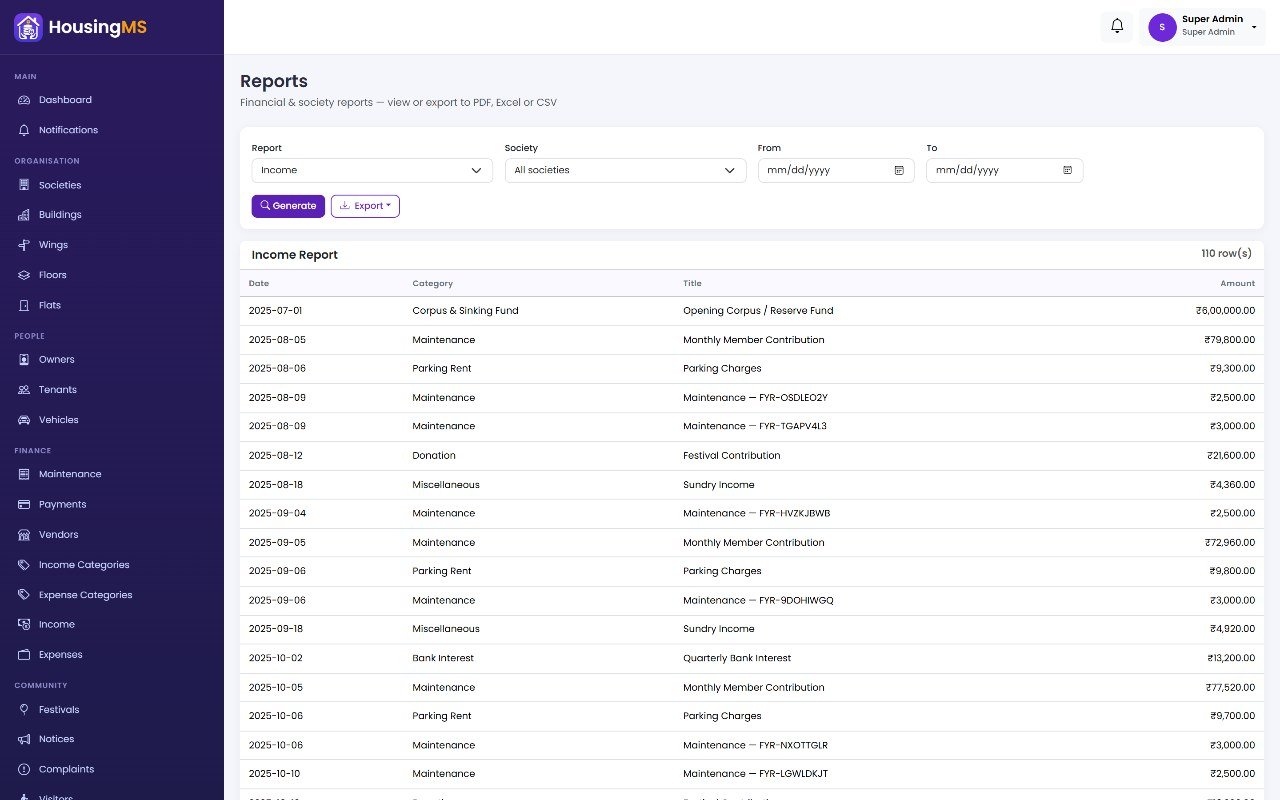Image resolution: width=1280 pixels, height=800 pixels.
Task: Click Festival Contribution title cell
Action: pos(731,456)
